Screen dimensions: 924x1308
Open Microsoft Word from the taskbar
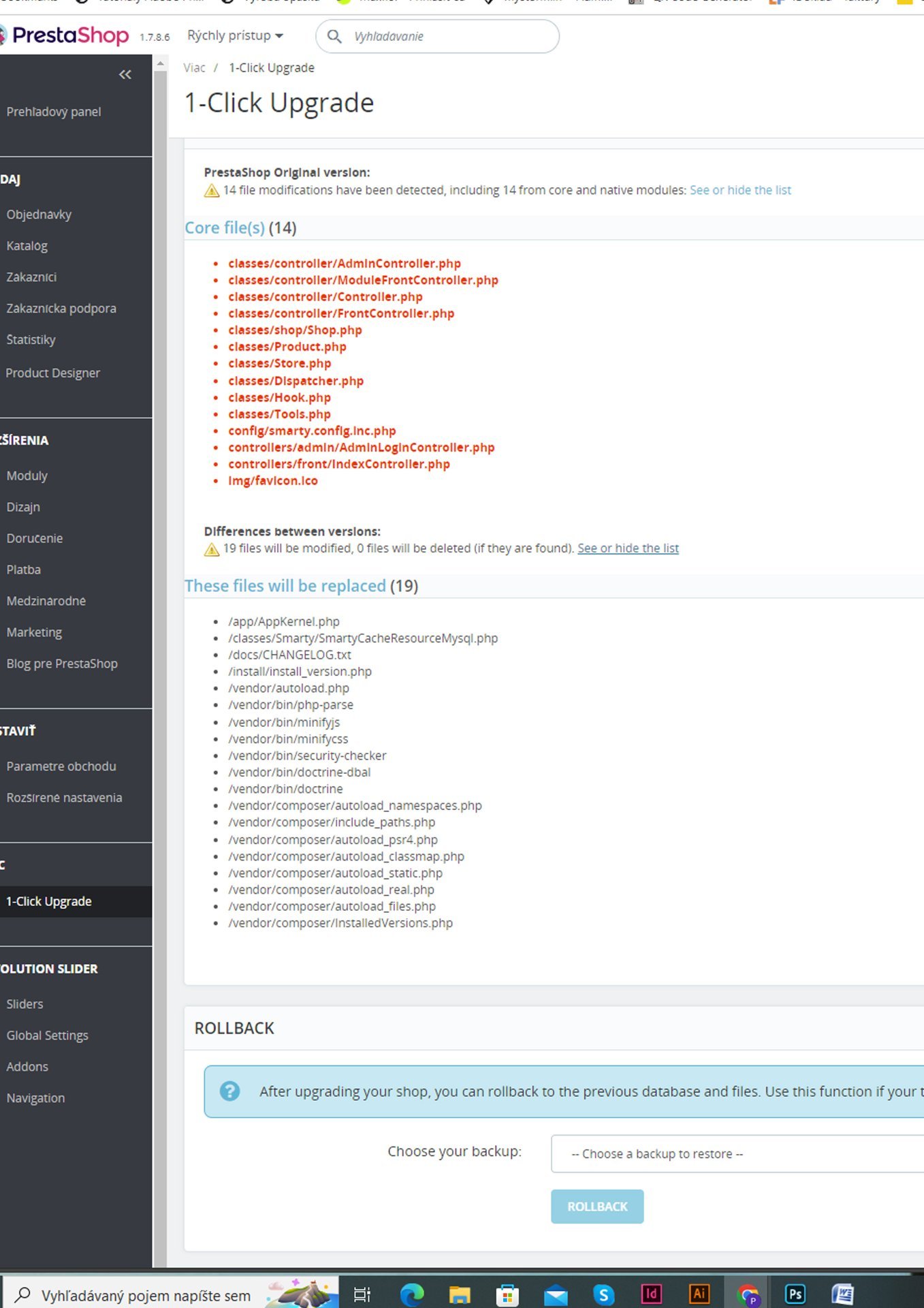point(843,1294)
